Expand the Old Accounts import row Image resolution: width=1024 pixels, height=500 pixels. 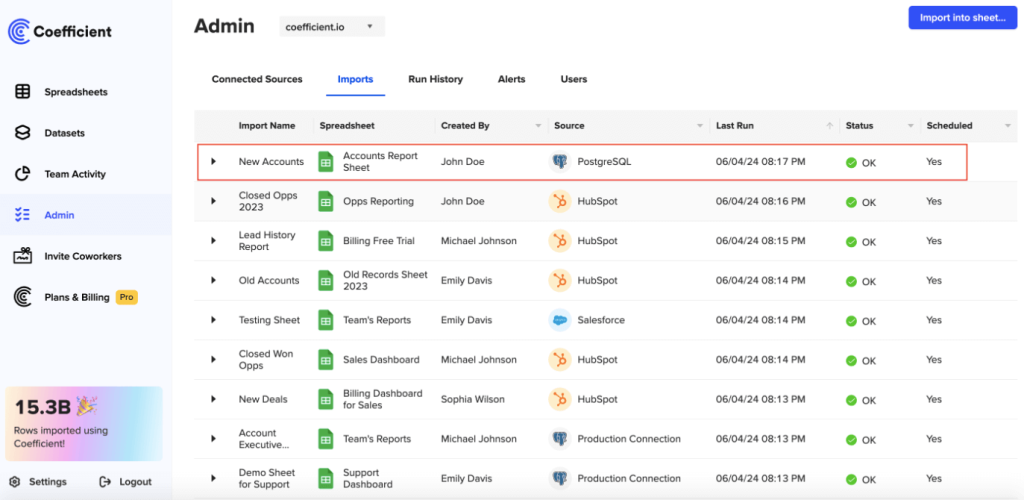coord(214,280)
